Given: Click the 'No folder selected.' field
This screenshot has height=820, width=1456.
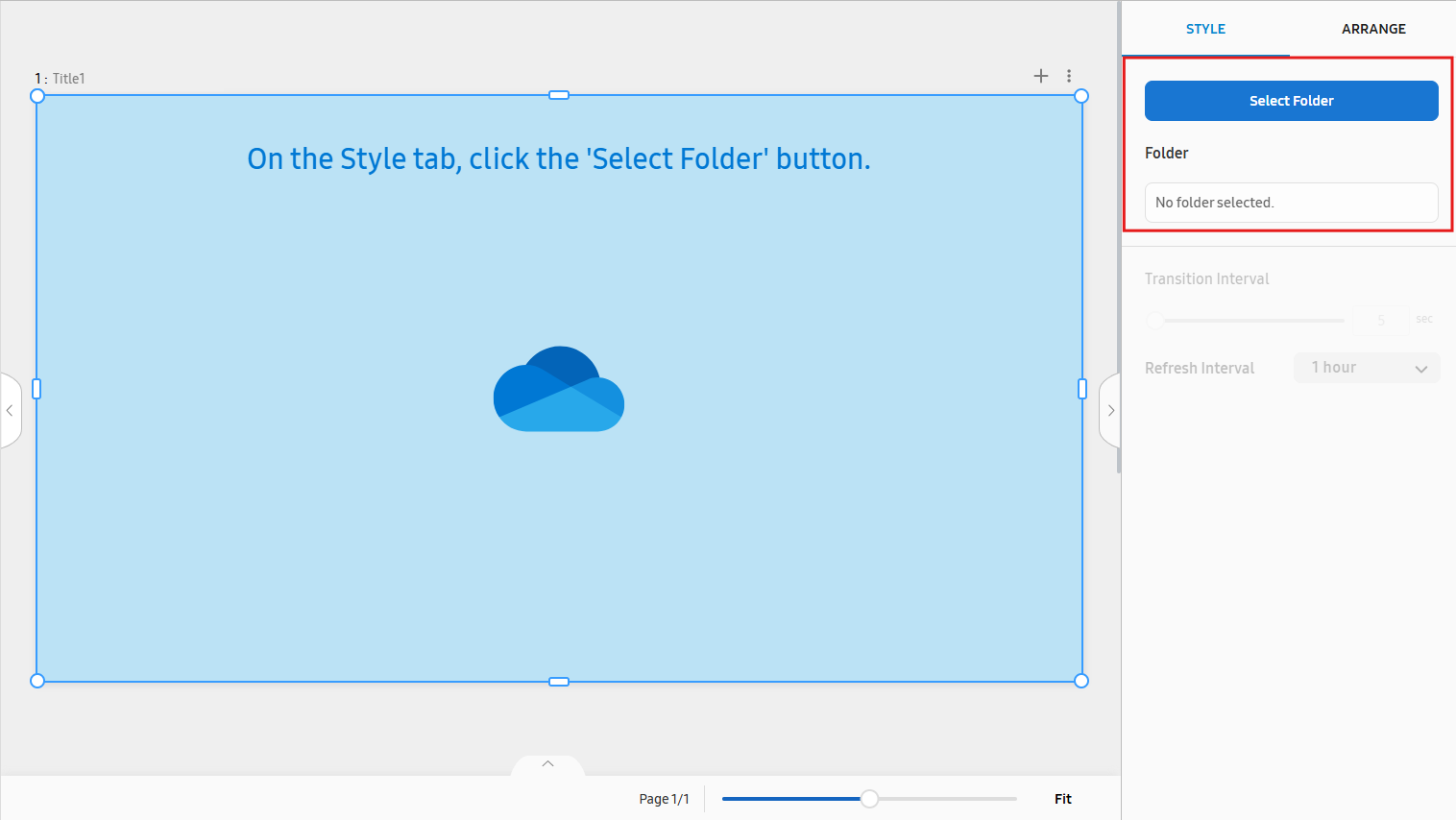Looking at the screenshot, I should 1291,203.
